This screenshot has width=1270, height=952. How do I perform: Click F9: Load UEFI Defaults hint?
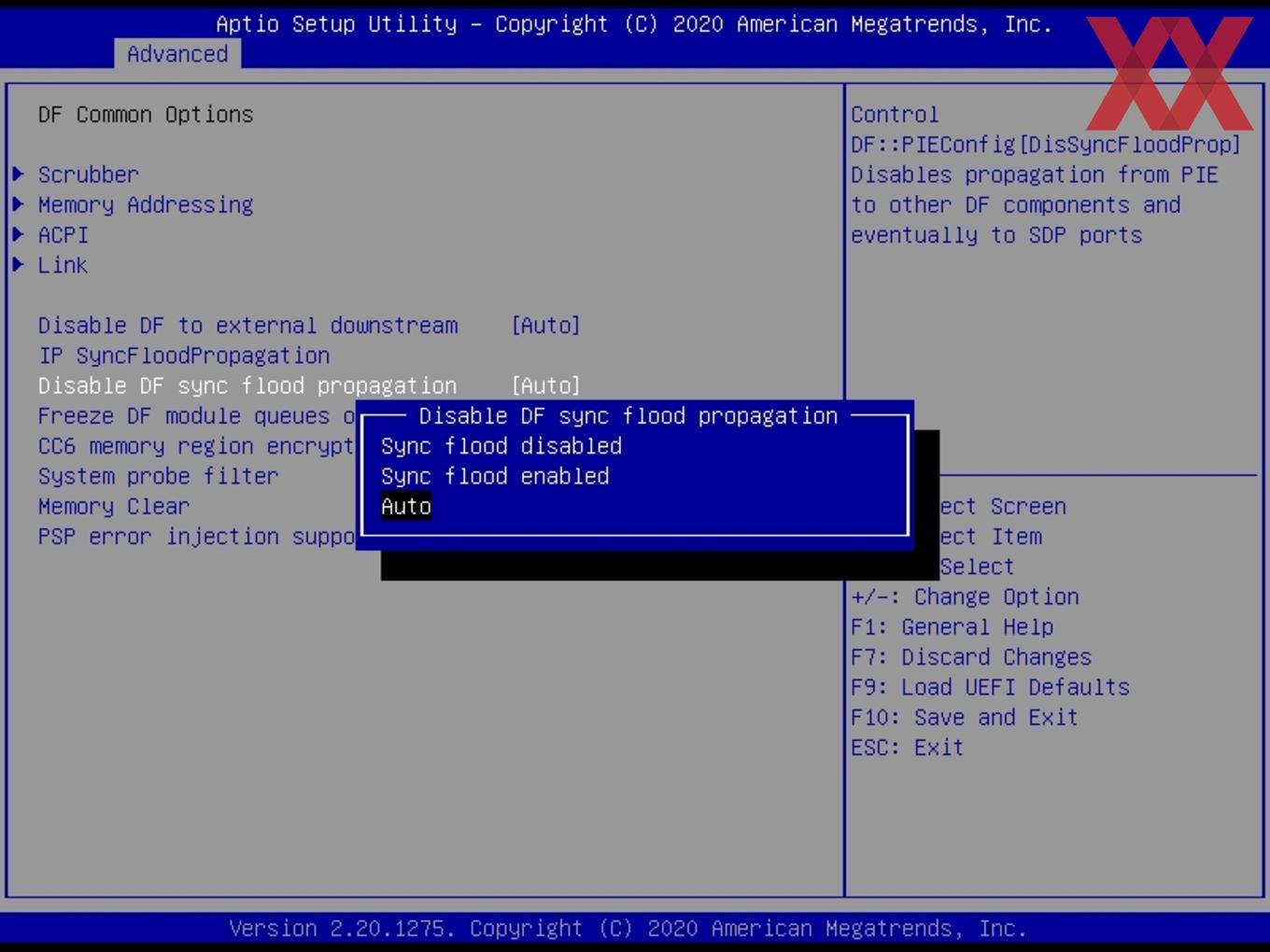(990, 687)
